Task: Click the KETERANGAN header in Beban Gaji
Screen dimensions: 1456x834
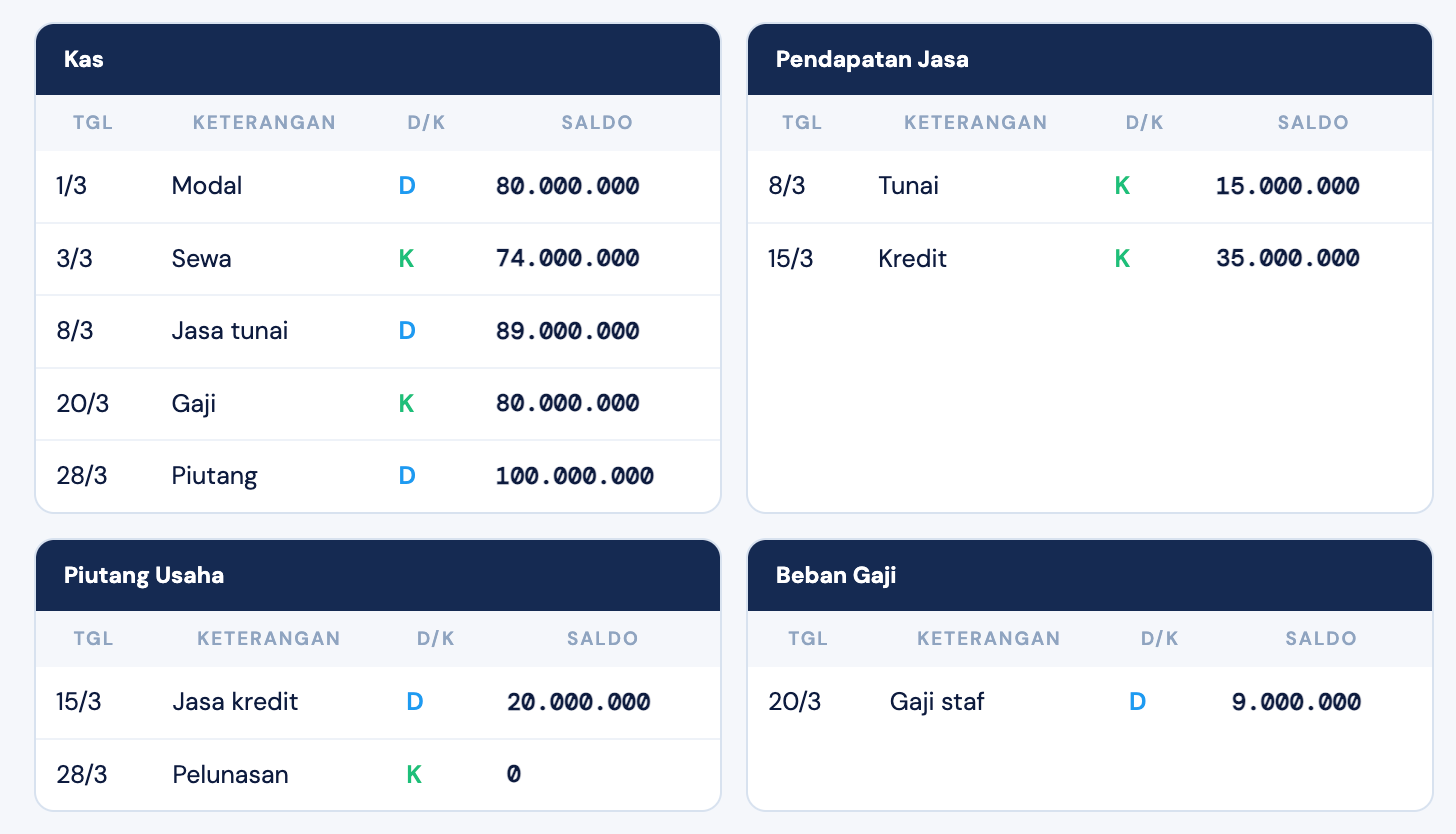Action: [989, 639]
